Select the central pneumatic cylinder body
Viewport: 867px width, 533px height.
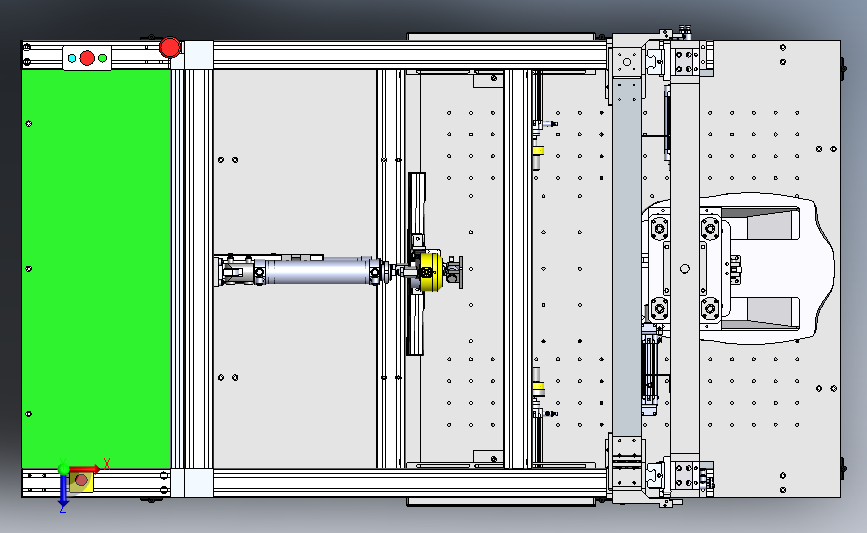click(x=318, y=271)
